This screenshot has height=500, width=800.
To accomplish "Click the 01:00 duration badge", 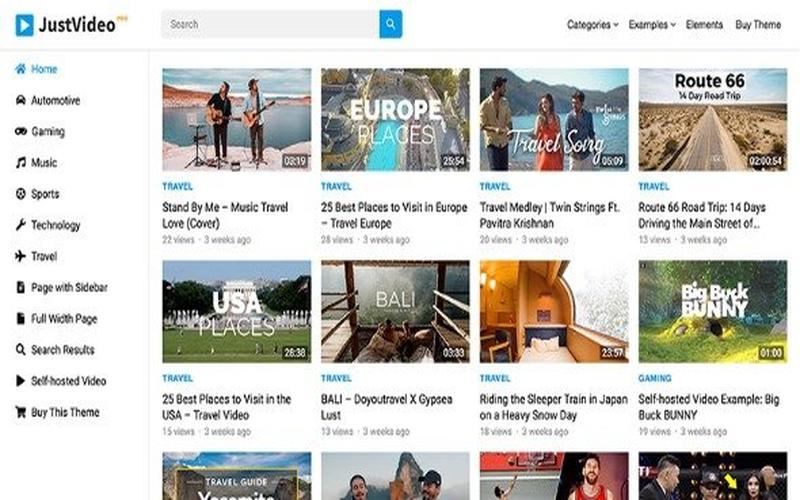I will point(771,353).
